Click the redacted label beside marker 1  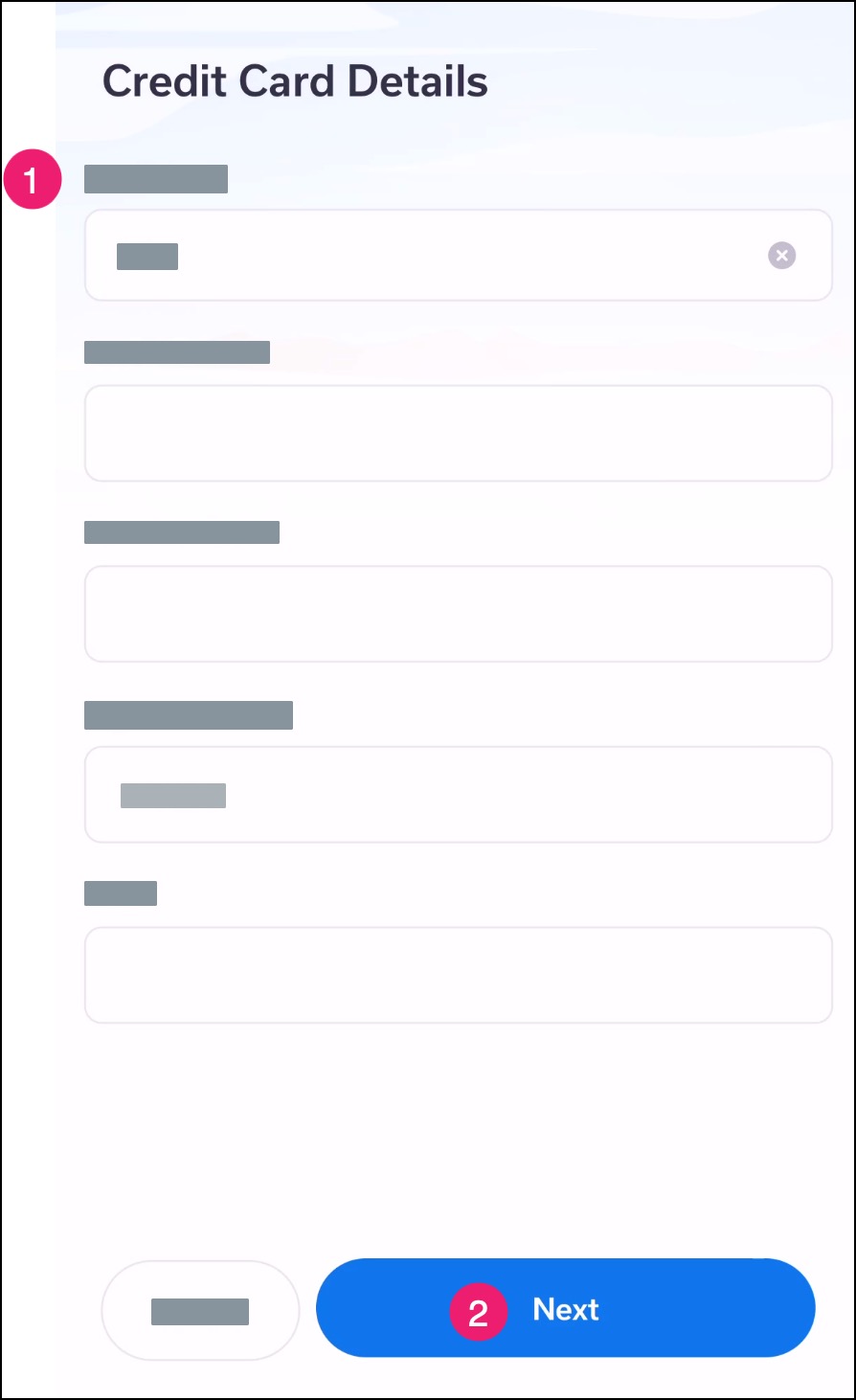(156, 179)
